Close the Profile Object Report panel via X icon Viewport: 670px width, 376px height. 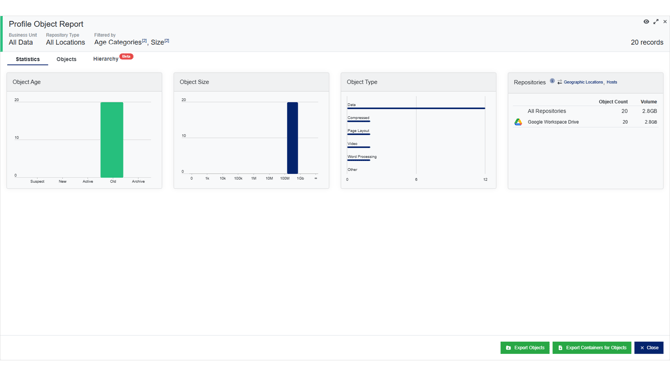(x=665, y=21)
